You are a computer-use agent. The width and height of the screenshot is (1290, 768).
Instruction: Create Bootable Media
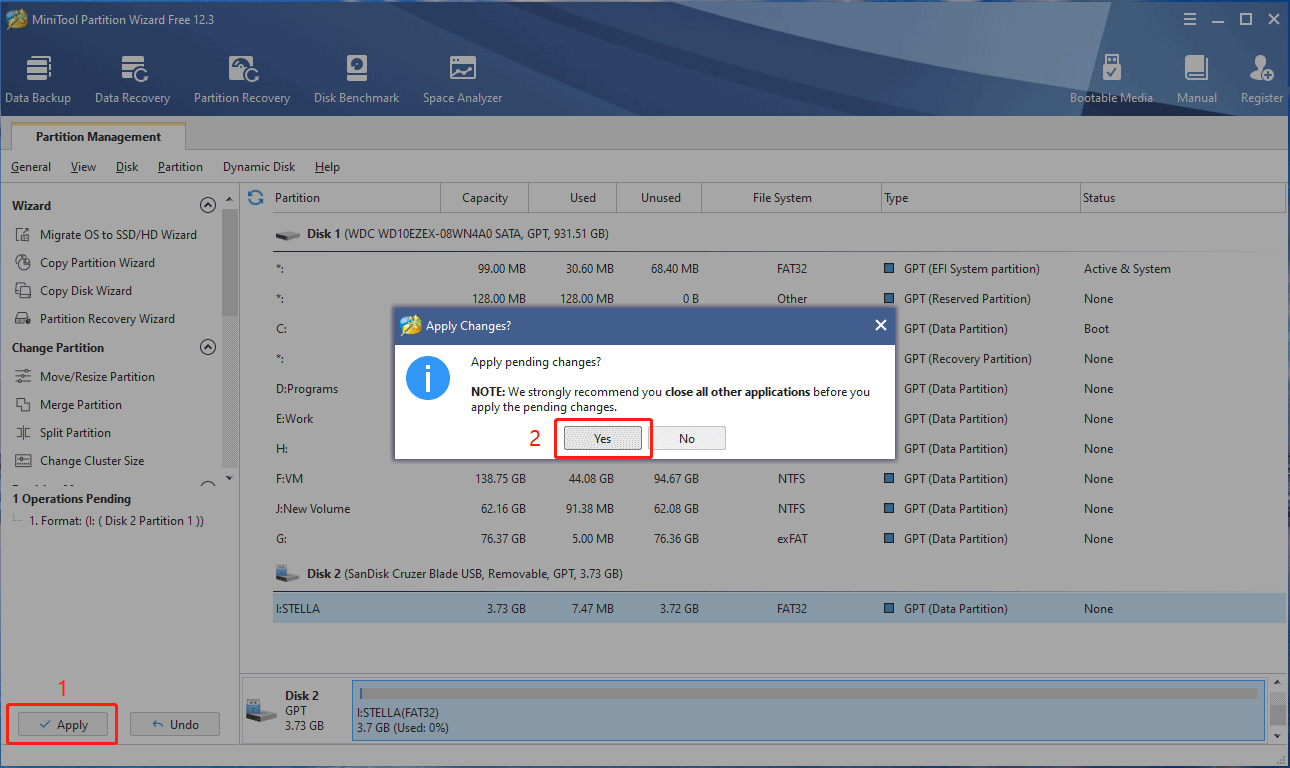(1111, 80)
